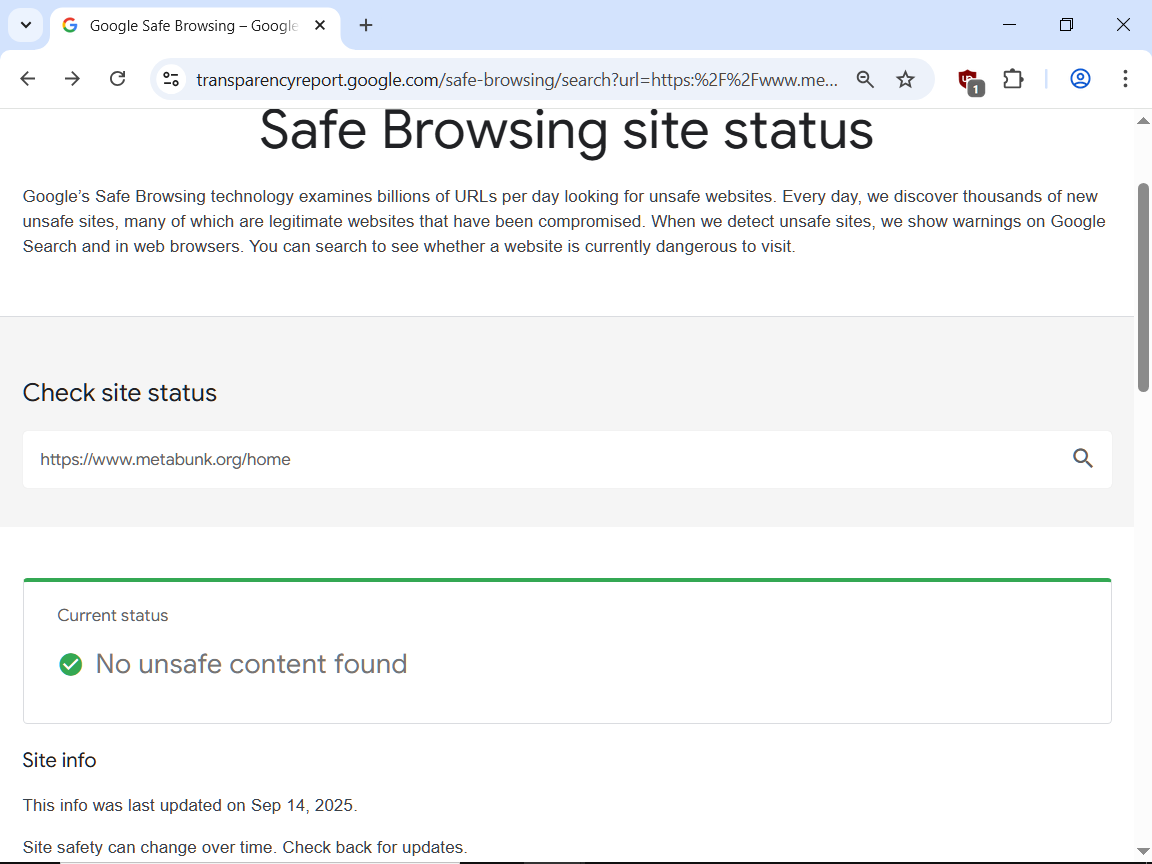Open the Chrome profile avatar

pos(1080,79)
